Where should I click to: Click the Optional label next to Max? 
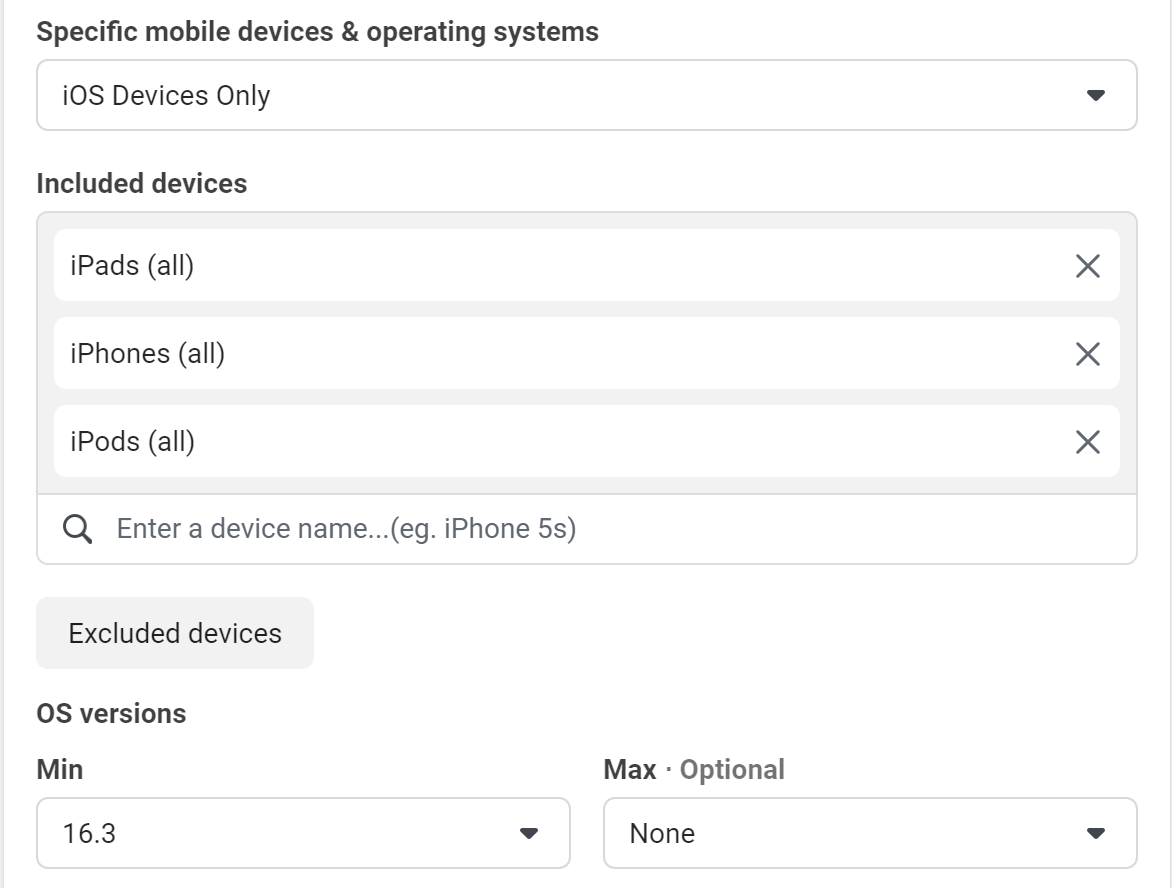tap(731, 769)
